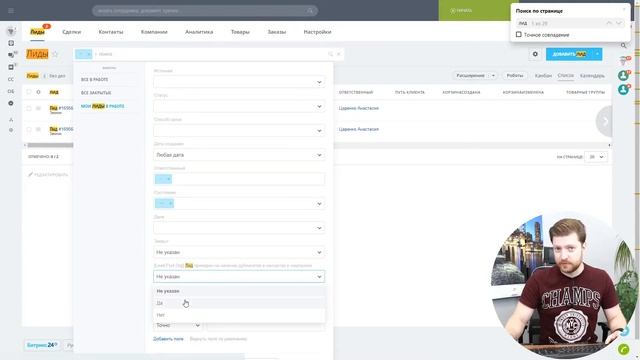Click the star next to Лиды title
This screenshot has height=360, width=640.
pyautogui.click(x=55, y=54)
